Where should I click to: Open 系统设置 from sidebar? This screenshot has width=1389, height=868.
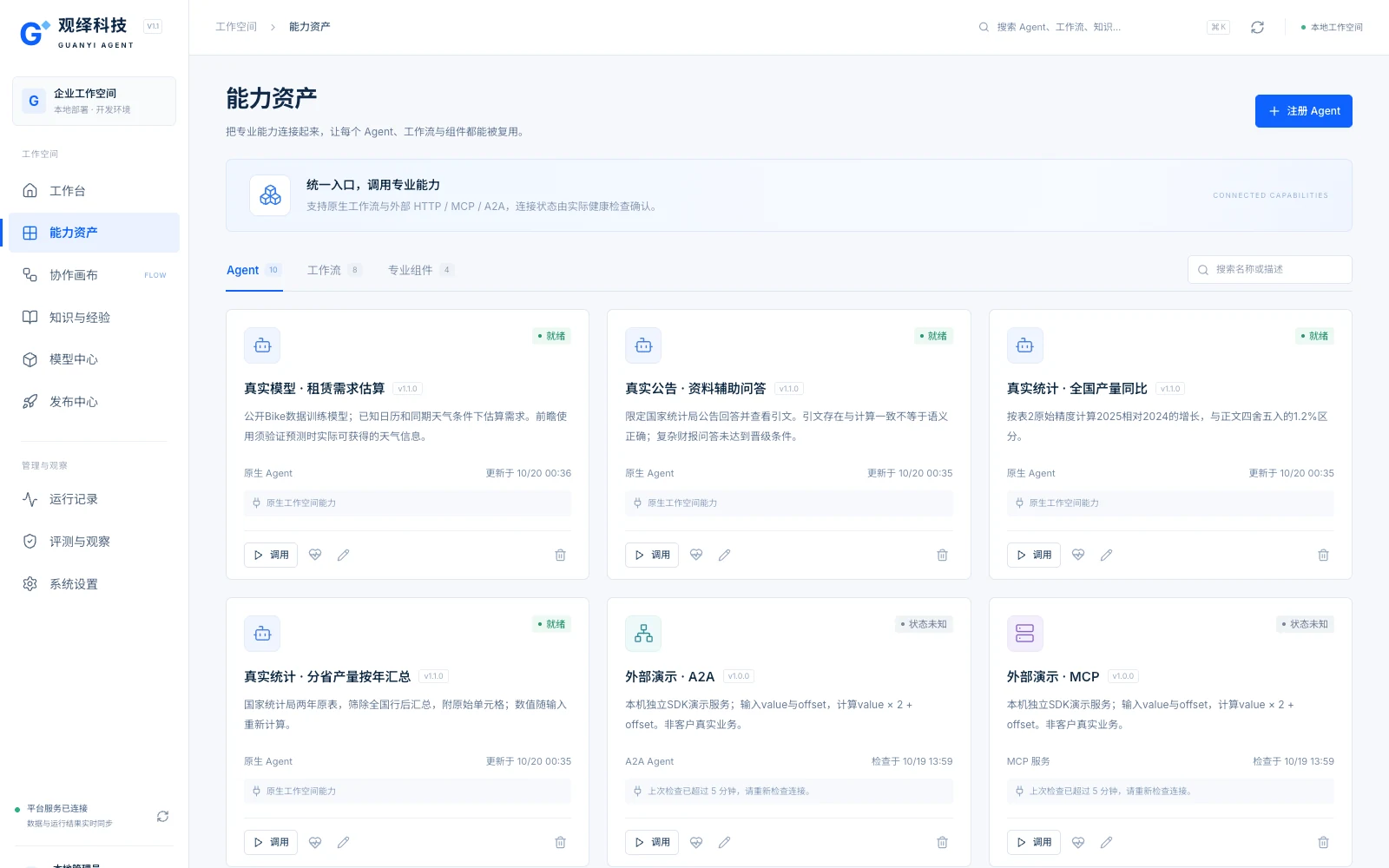94,584
